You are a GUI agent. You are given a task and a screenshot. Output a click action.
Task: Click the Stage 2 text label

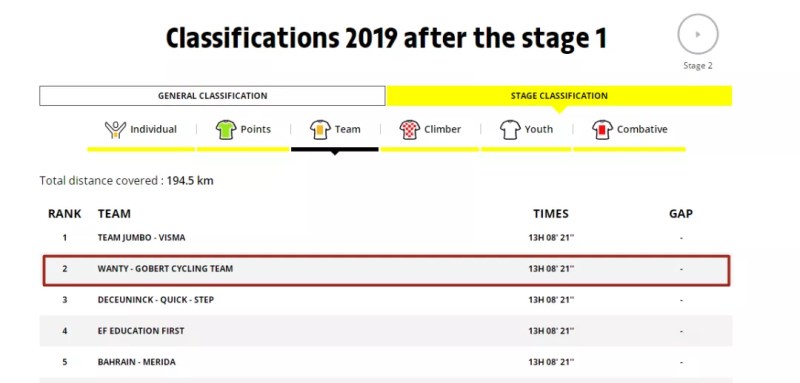click(x=698, y=66)
